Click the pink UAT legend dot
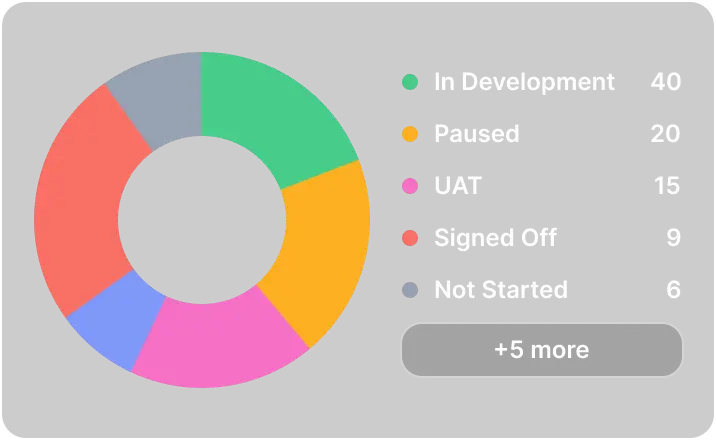The image size is (716, 440). (x=410, y=186)
